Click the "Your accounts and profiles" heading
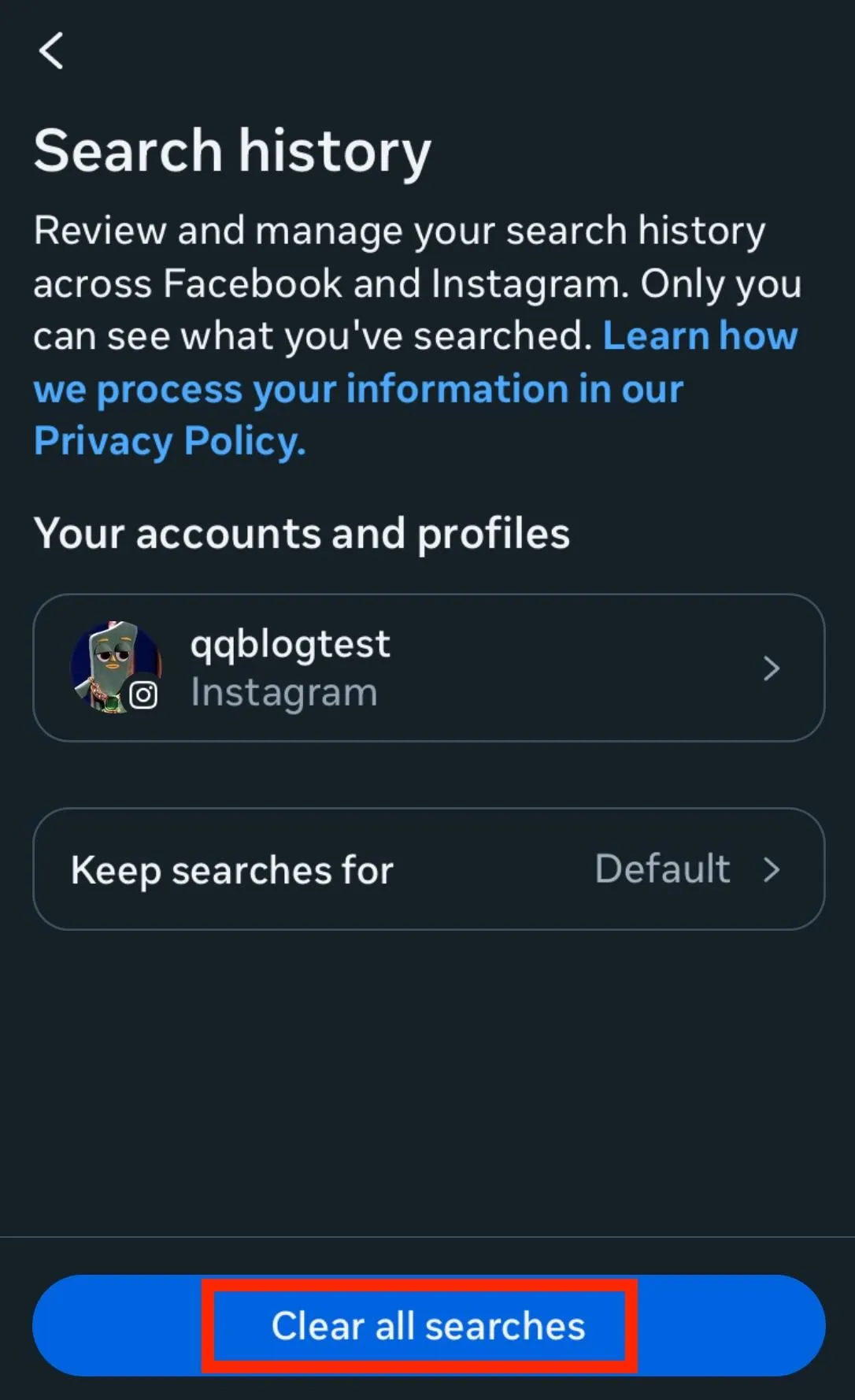The height and width of the screenshot is (1400, 855). pyautogui.click(x=302, y=534)
